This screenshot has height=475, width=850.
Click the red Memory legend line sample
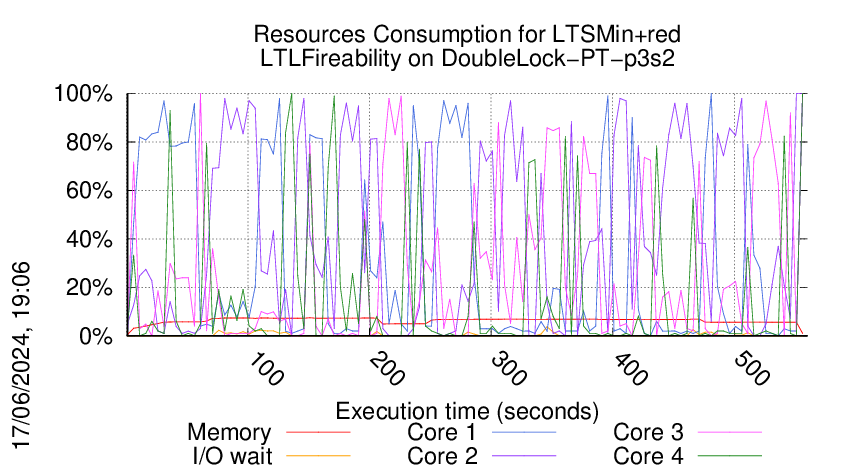pyautogui.click(x=318, y=432)
